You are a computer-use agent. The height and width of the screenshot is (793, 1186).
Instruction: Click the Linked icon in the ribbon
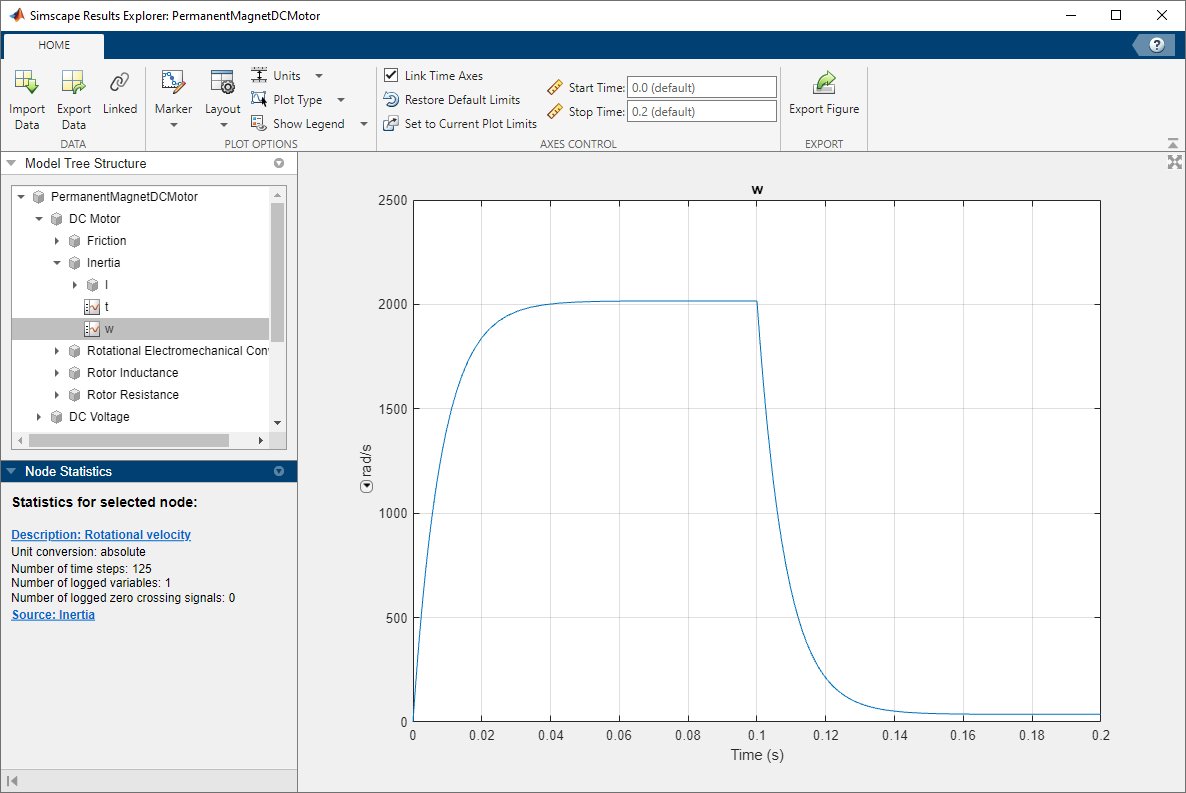(119, 83)
